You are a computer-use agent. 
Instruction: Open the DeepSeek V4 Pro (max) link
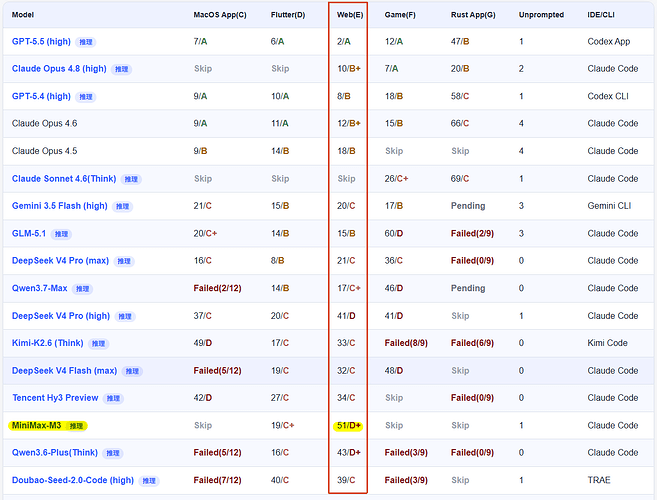point(60,261)
